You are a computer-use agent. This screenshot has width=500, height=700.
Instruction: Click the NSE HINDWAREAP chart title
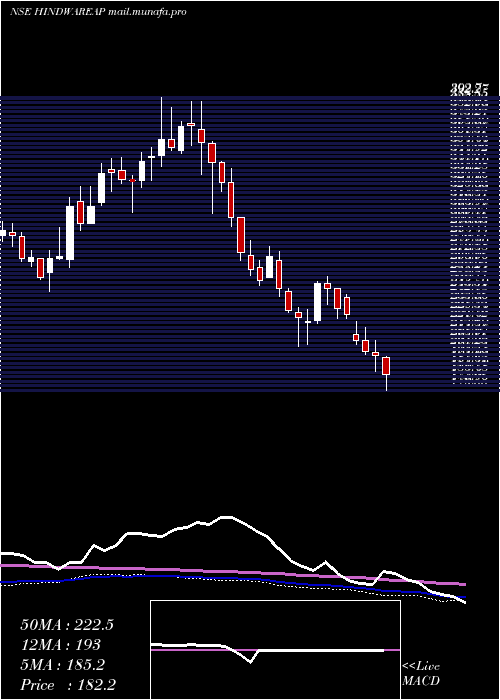point(98,12)
